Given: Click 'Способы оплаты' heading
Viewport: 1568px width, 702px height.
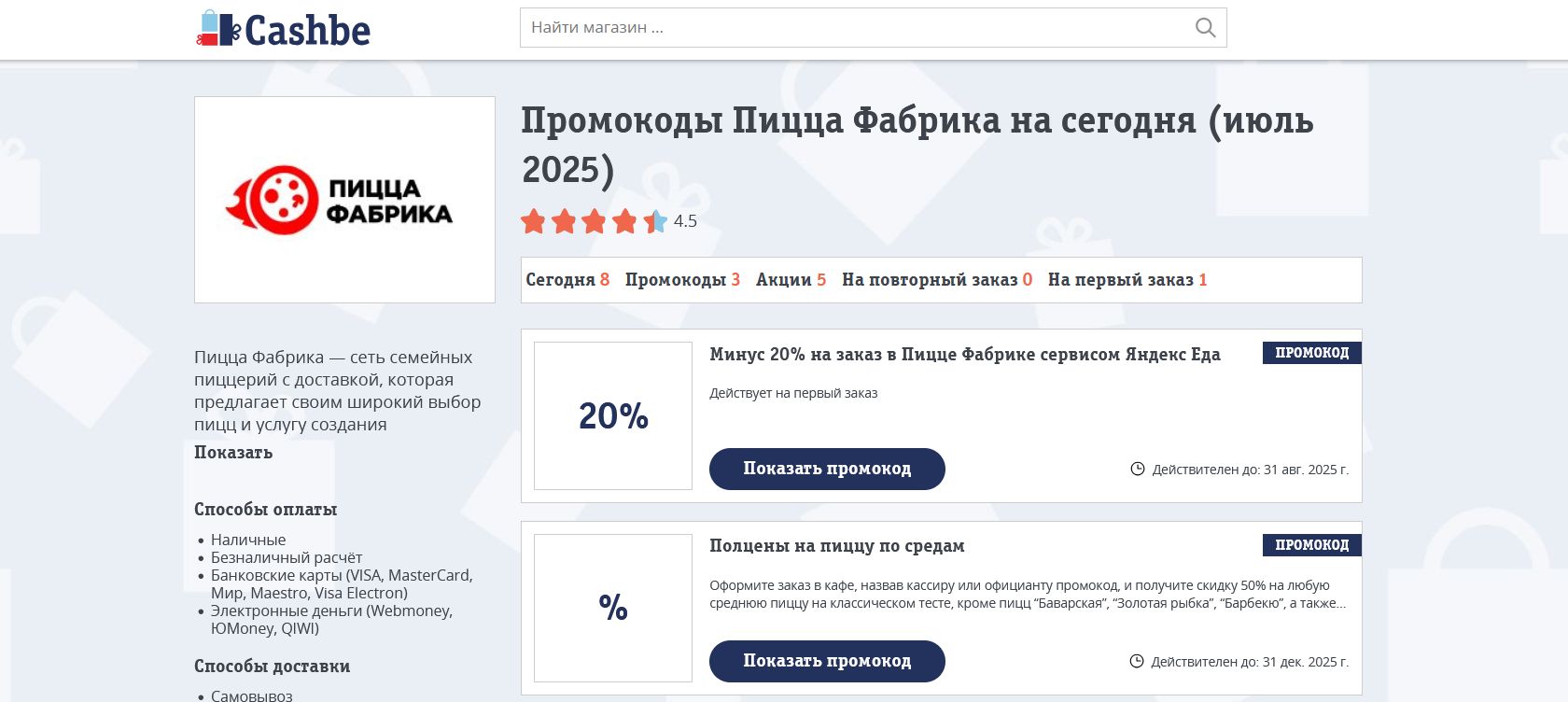Looking at the screenshot, I should [x=266, y=510].
